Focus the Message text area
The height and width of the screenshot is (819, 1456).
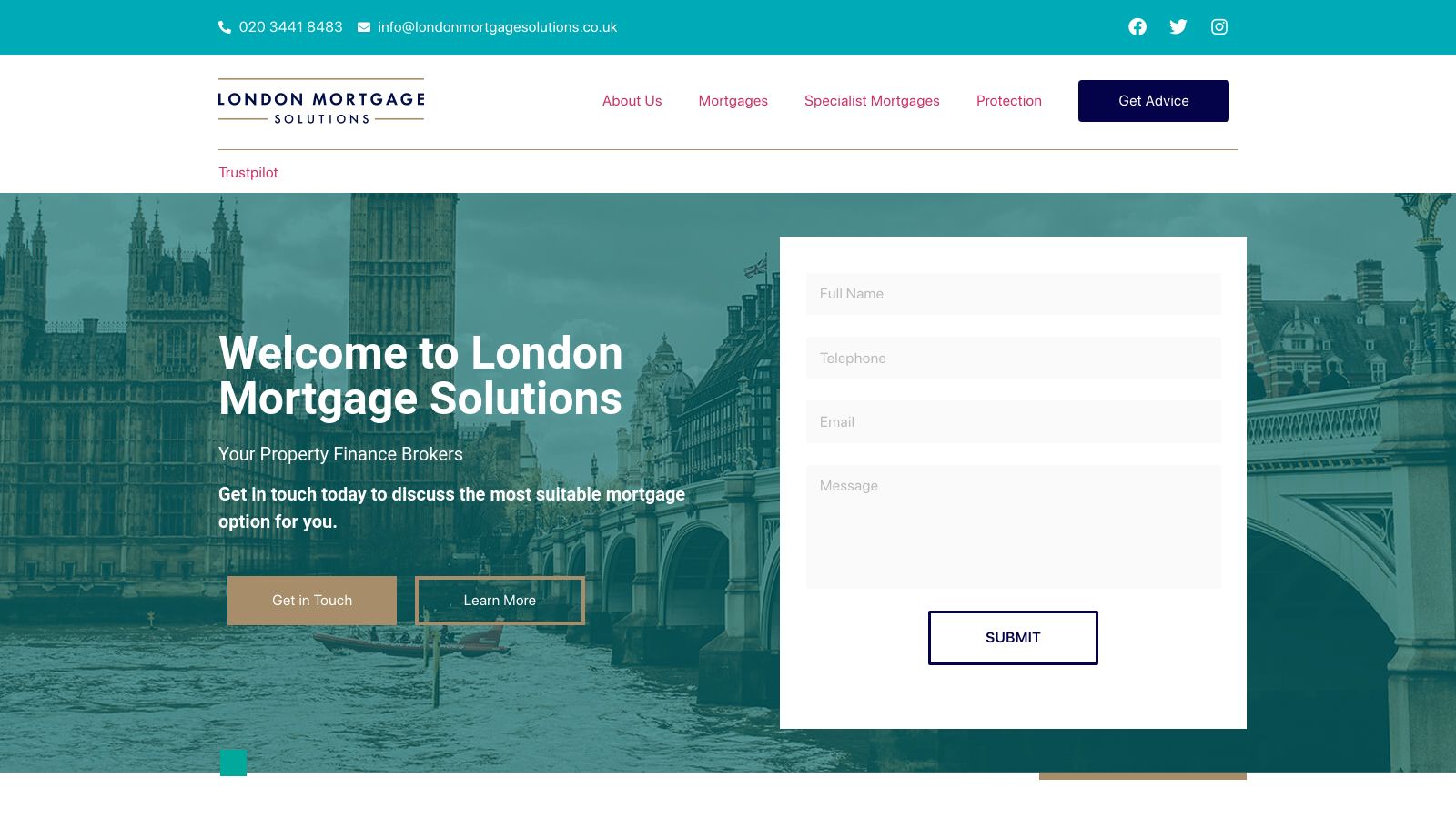pos(1014,527)
